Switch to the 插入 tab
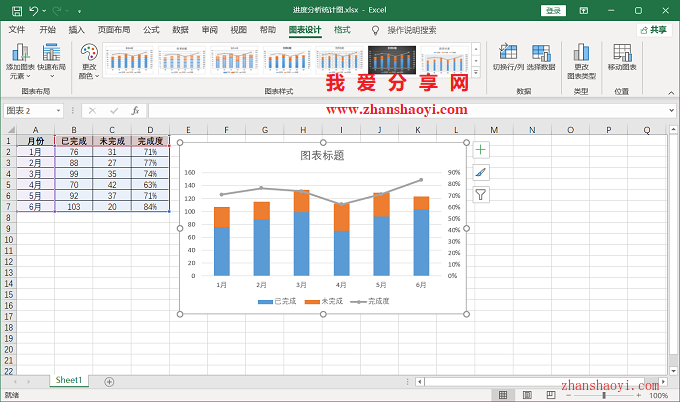This screenshot has width=680, height=402. (x=76, y=29)
